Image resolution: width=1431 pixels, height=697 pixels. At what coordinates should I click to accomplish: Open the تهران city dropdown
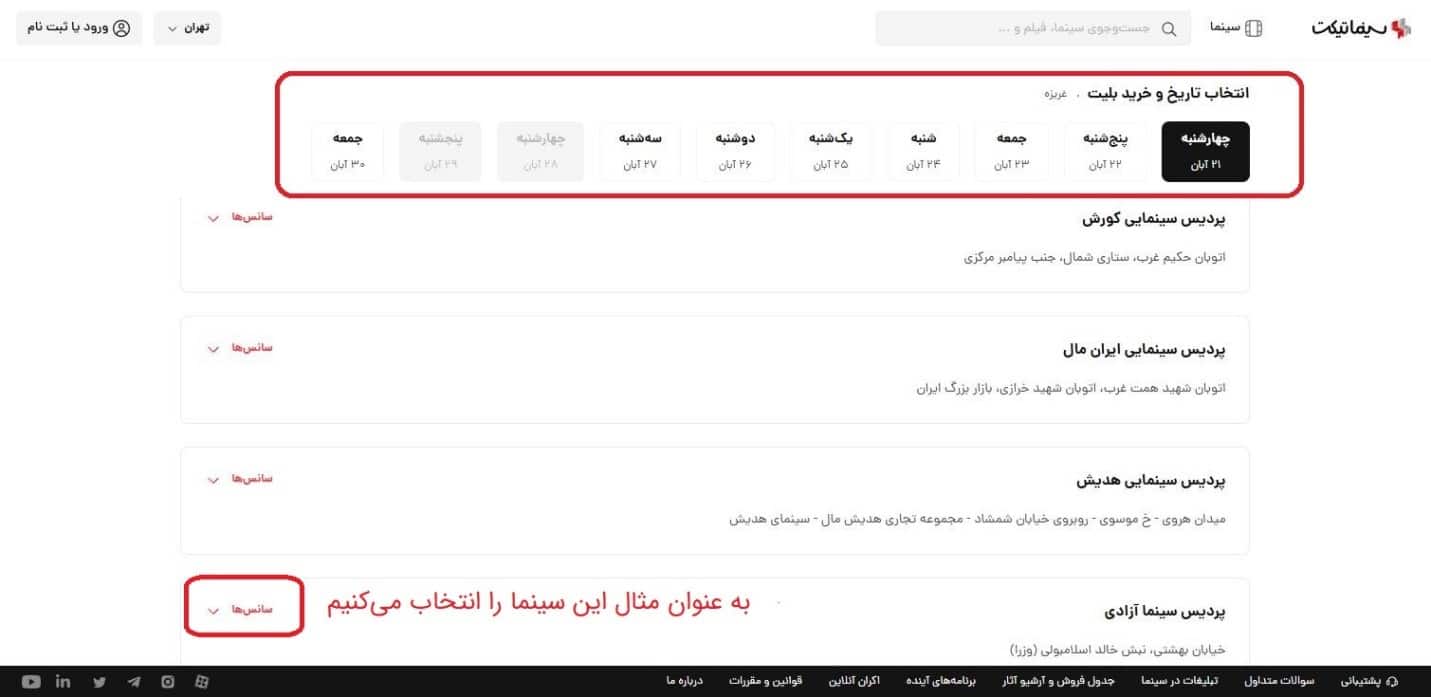pos(187,28)
